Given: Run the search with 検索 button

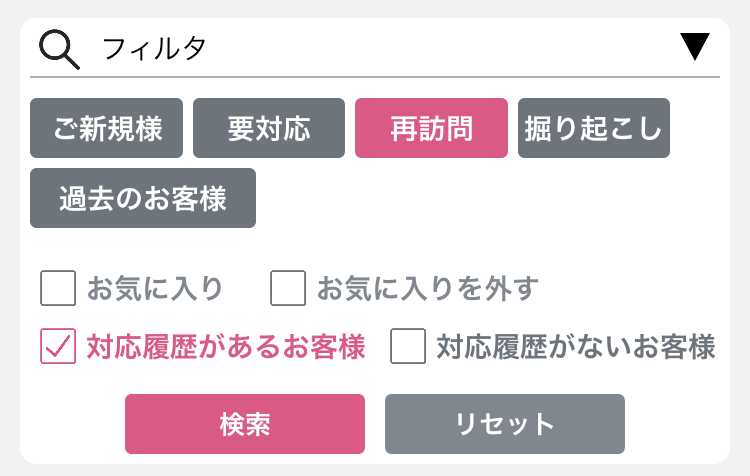Looking at the screenshot, I should tap(245, 424).
